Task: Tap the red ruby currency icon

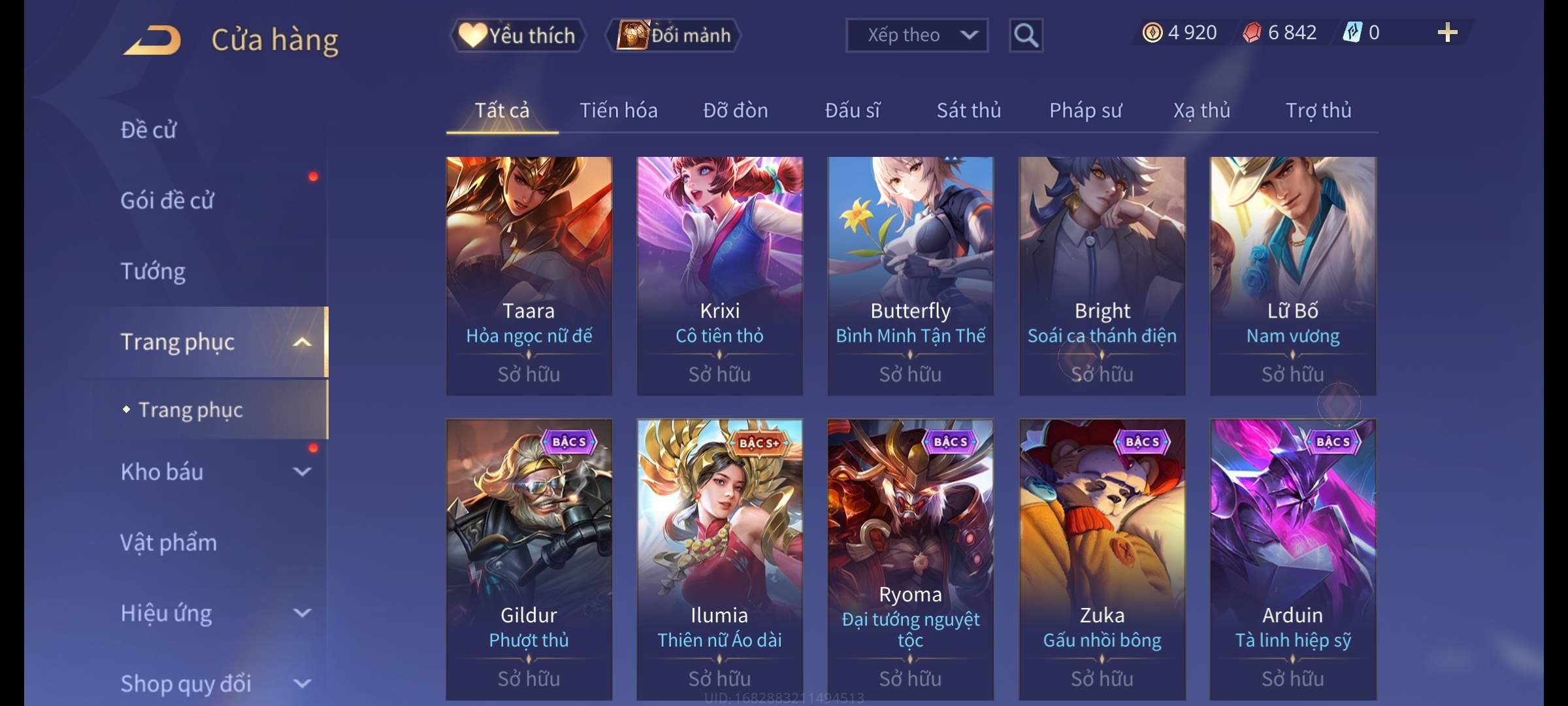Action: [1252, 33]
